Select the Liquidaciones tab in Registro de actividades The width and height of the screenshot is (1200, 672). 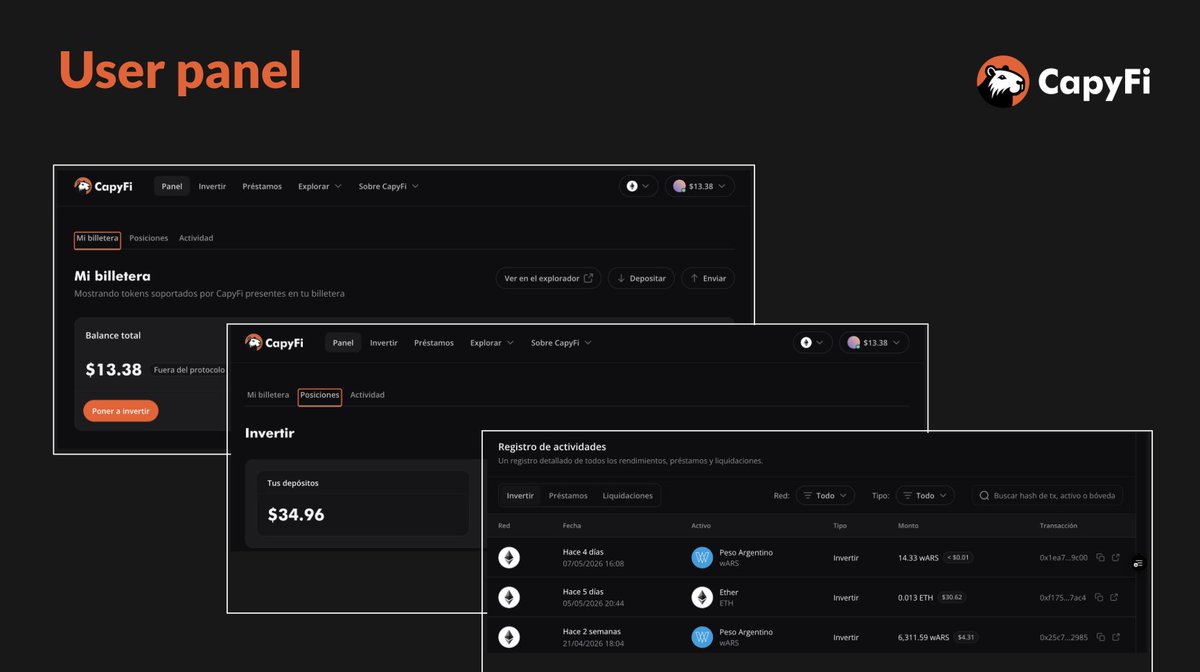[x=627, y=496]
